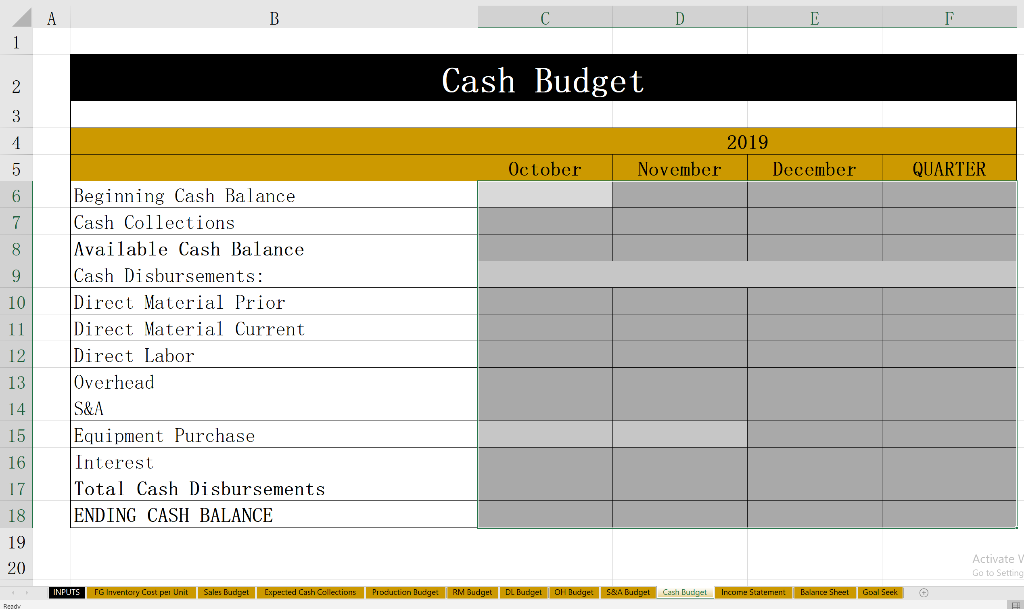Select row 6 by clicking its header
1024x609 pixels.
pos(15,195)
